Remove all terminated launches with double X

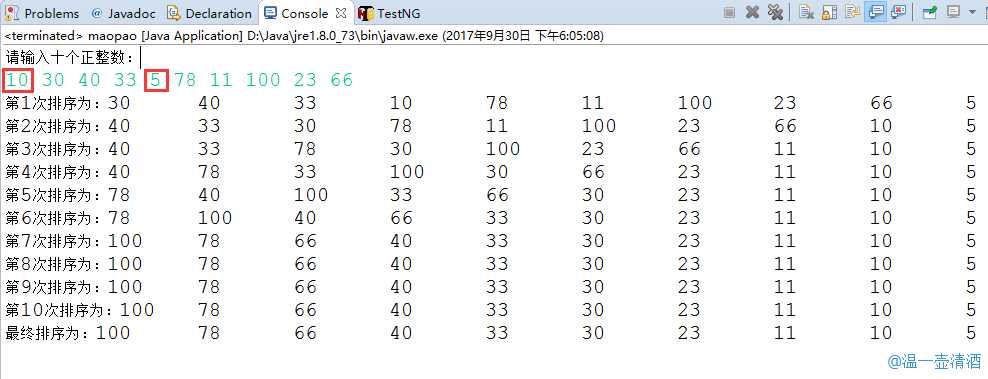pos(776,12)
